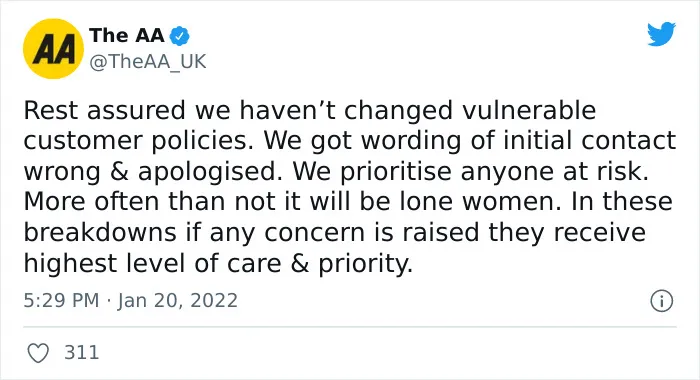This screenshot has width=700, height=380.
Task: Click the line starting 'breakdowns if any'
Action: pyautogui.click(x=334, y=233)
